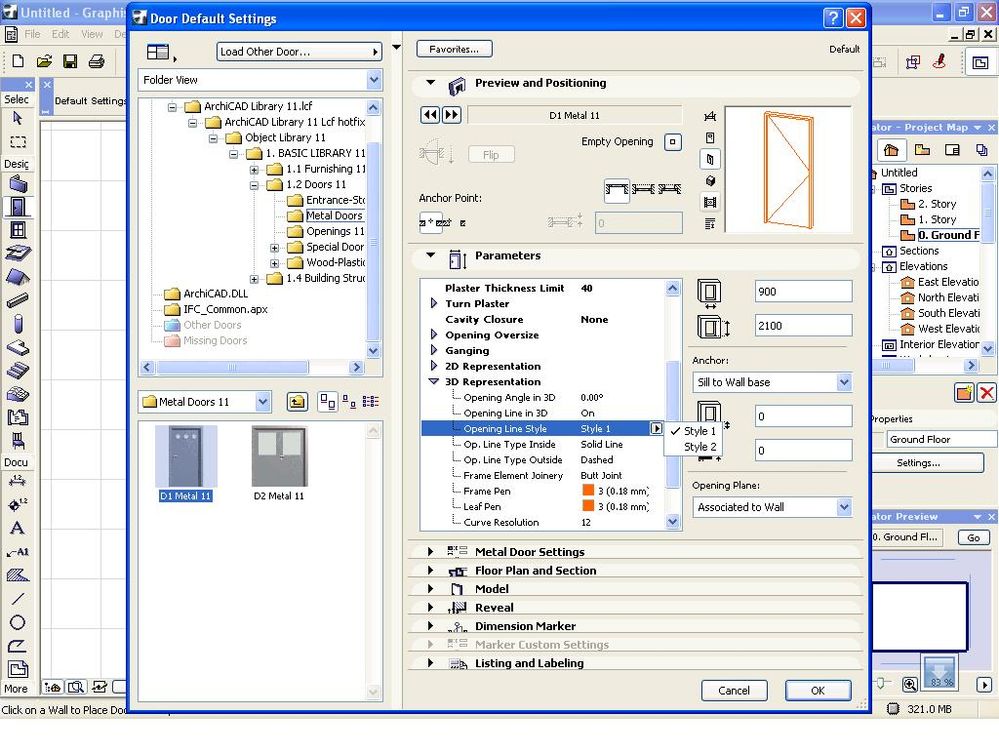Viewport: 999px width, 749px height.
Task: Select the Marquee tool in toolbox
Action: coord(17,141)
